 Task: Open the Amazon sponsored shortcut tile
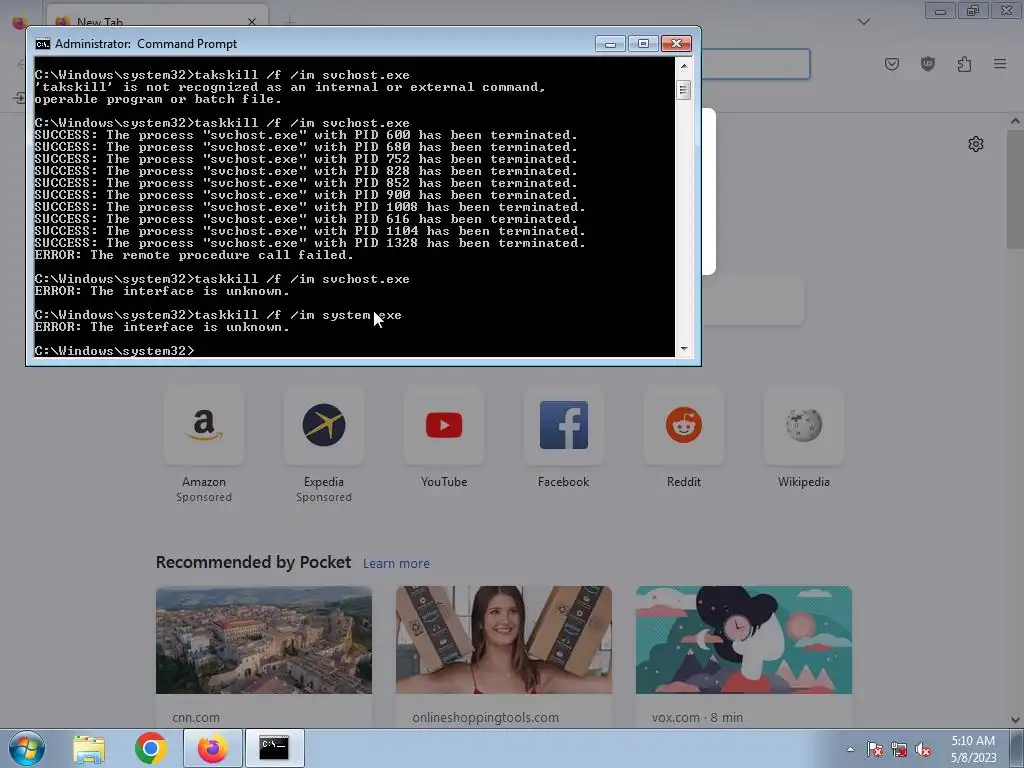pos(204,426)
